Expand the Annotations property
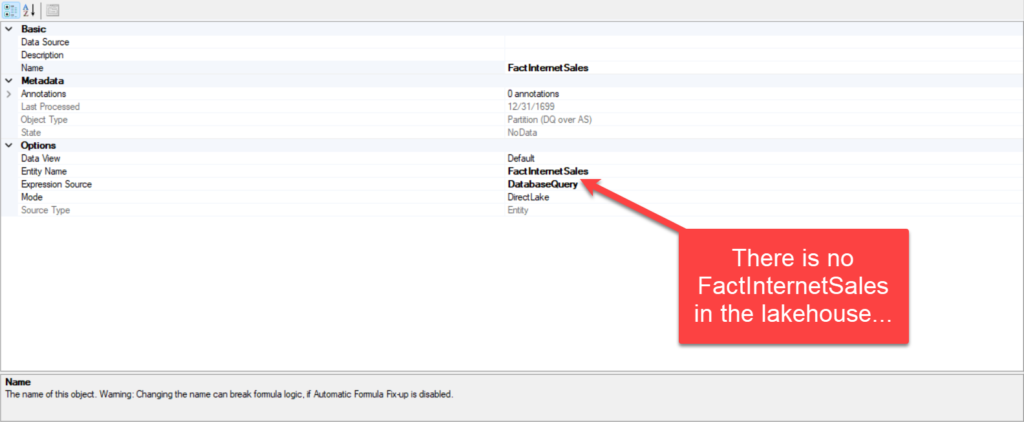 (x=8, y=94)
